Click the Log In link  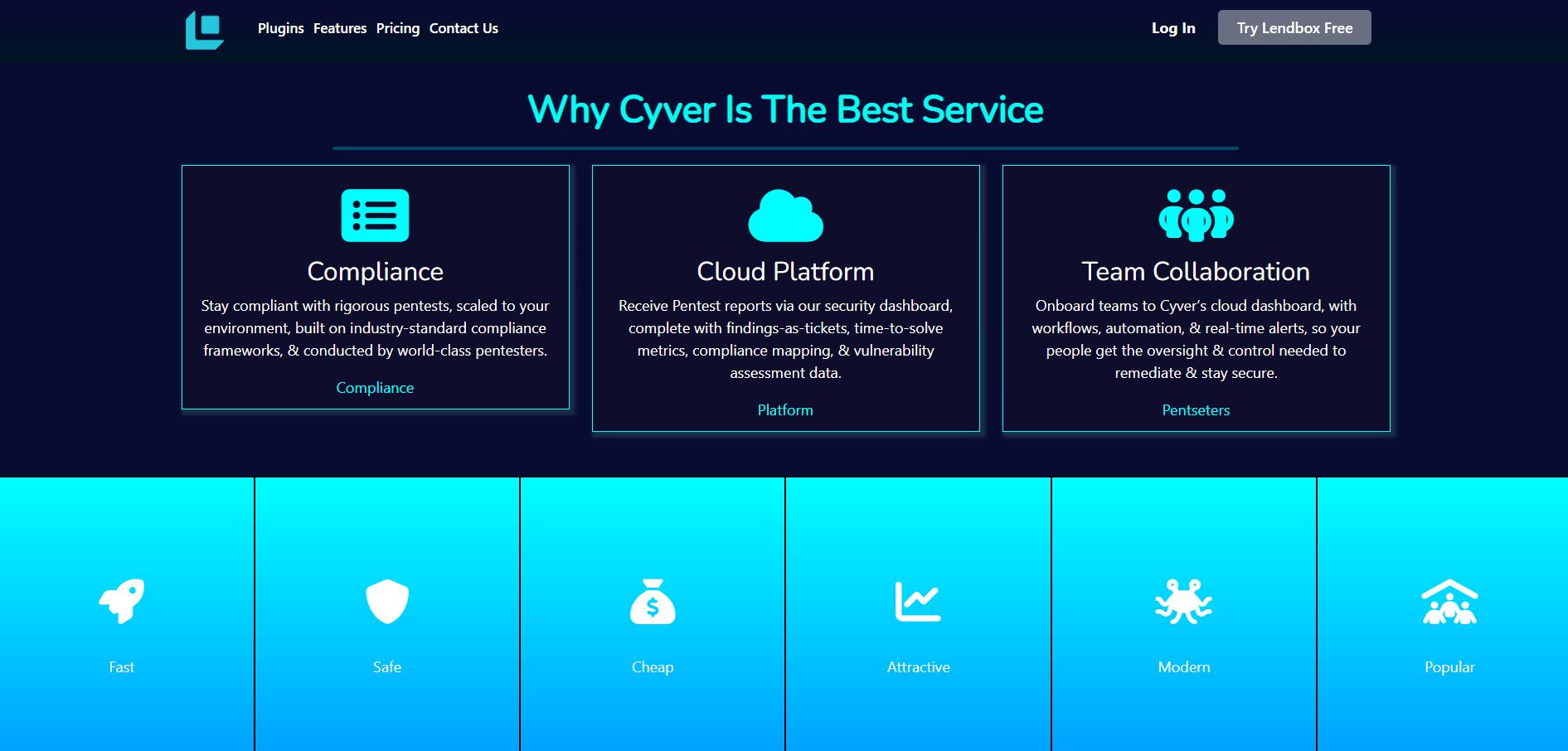(x=1173, y=28)
